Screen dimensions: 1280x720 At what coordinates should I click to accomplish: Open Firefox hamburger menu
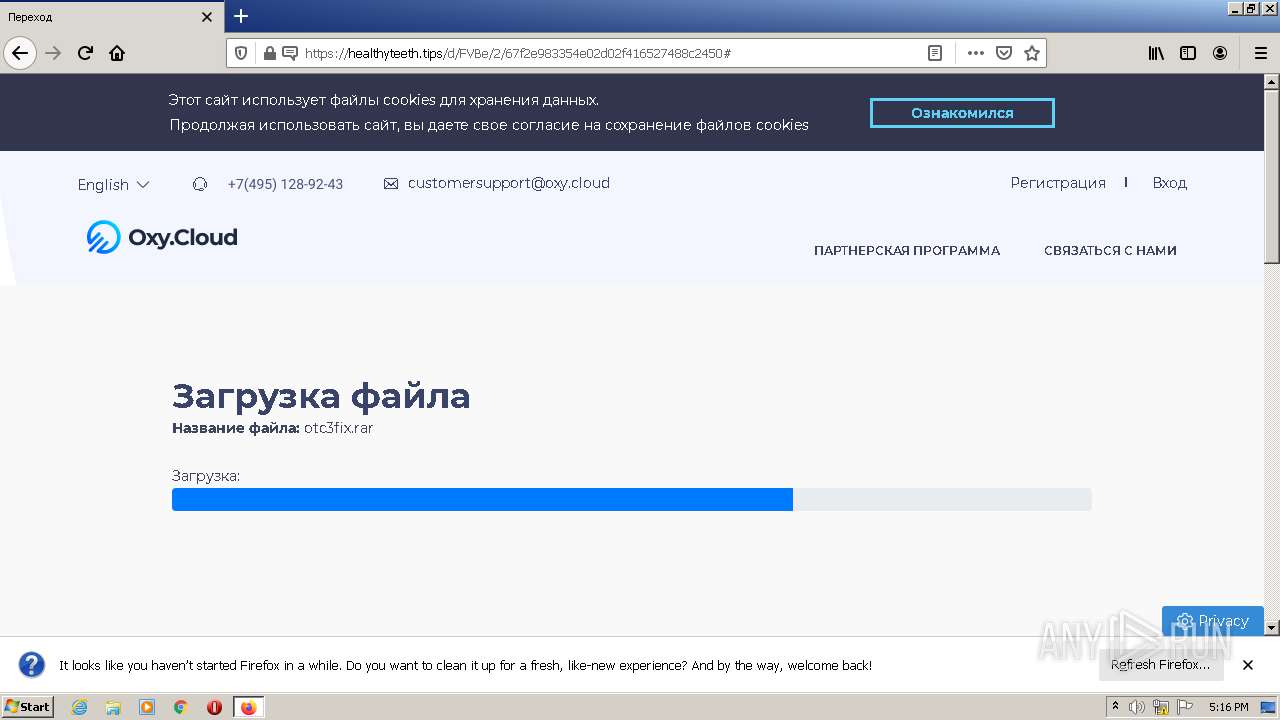coord(1260,53)
